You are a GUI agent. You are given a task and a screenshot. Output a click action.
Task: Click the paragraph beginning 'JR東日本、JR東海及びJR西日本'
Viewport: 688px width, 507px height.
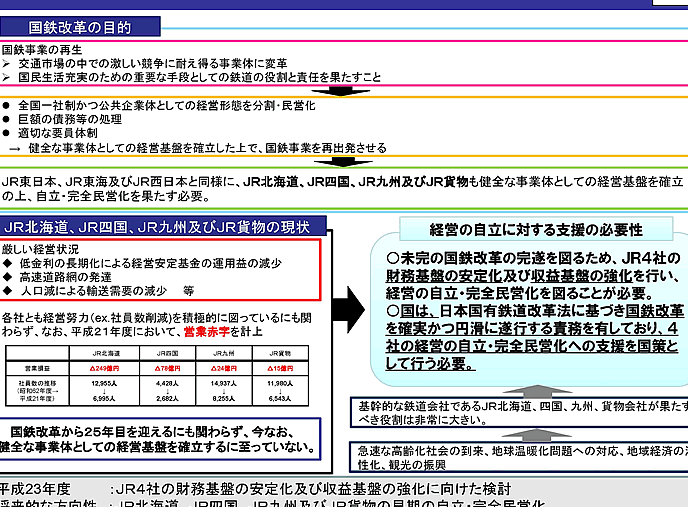pyautogui.click(x=342, y=182)
